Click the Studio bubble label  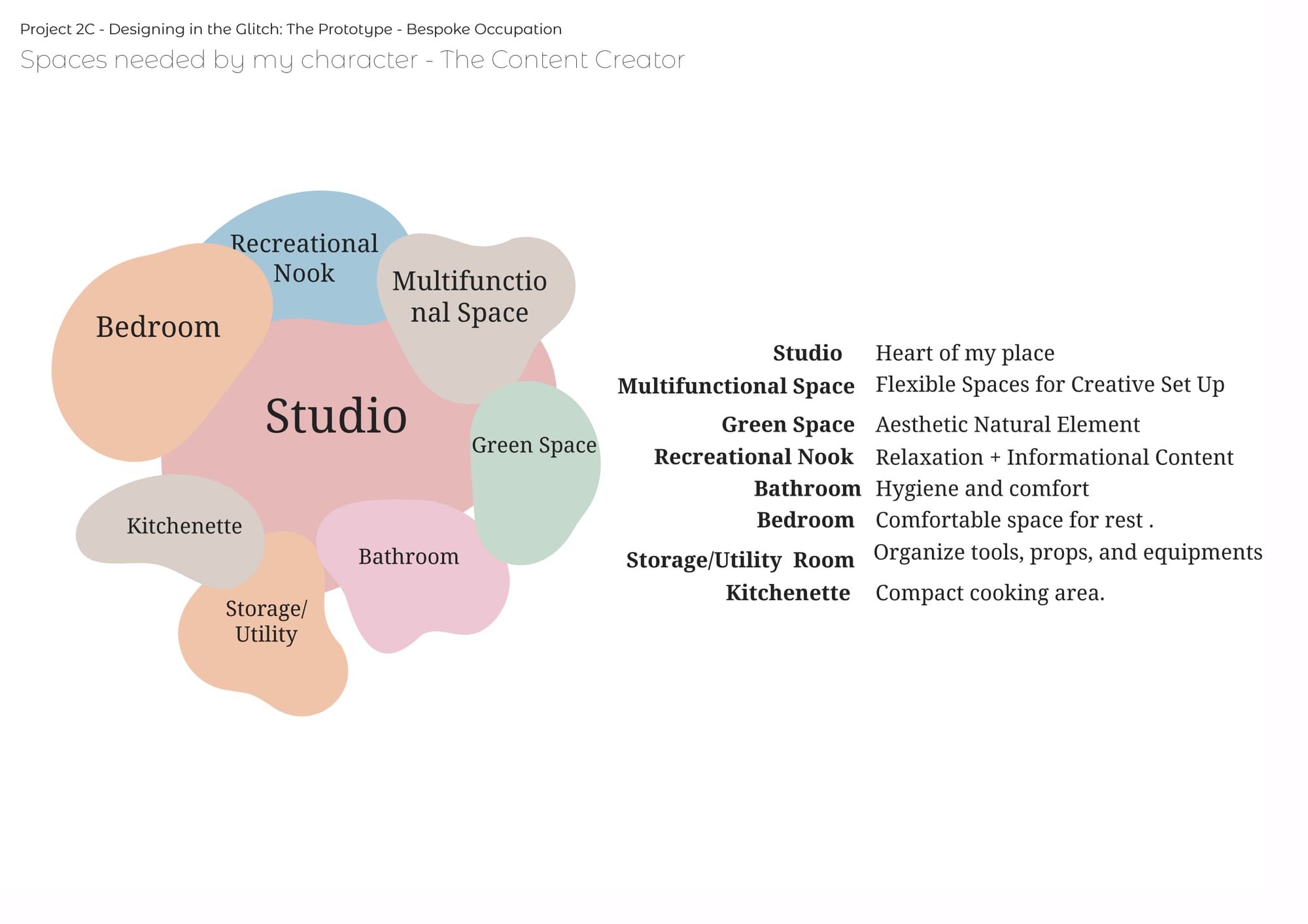click(x=336, y=416)
